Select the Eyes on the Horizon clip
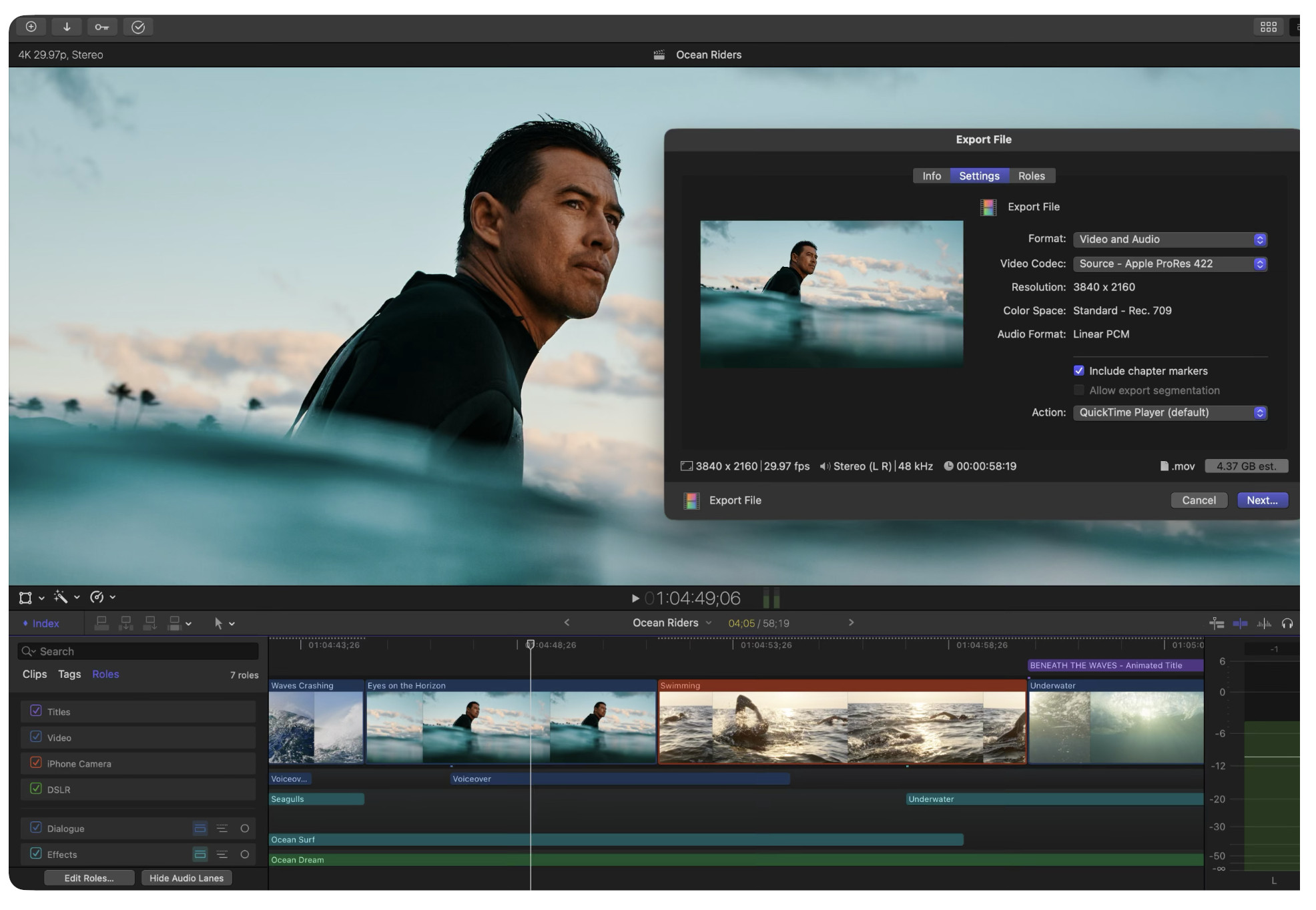Screen dimensions: 1316x910 [x=511, y=722]
